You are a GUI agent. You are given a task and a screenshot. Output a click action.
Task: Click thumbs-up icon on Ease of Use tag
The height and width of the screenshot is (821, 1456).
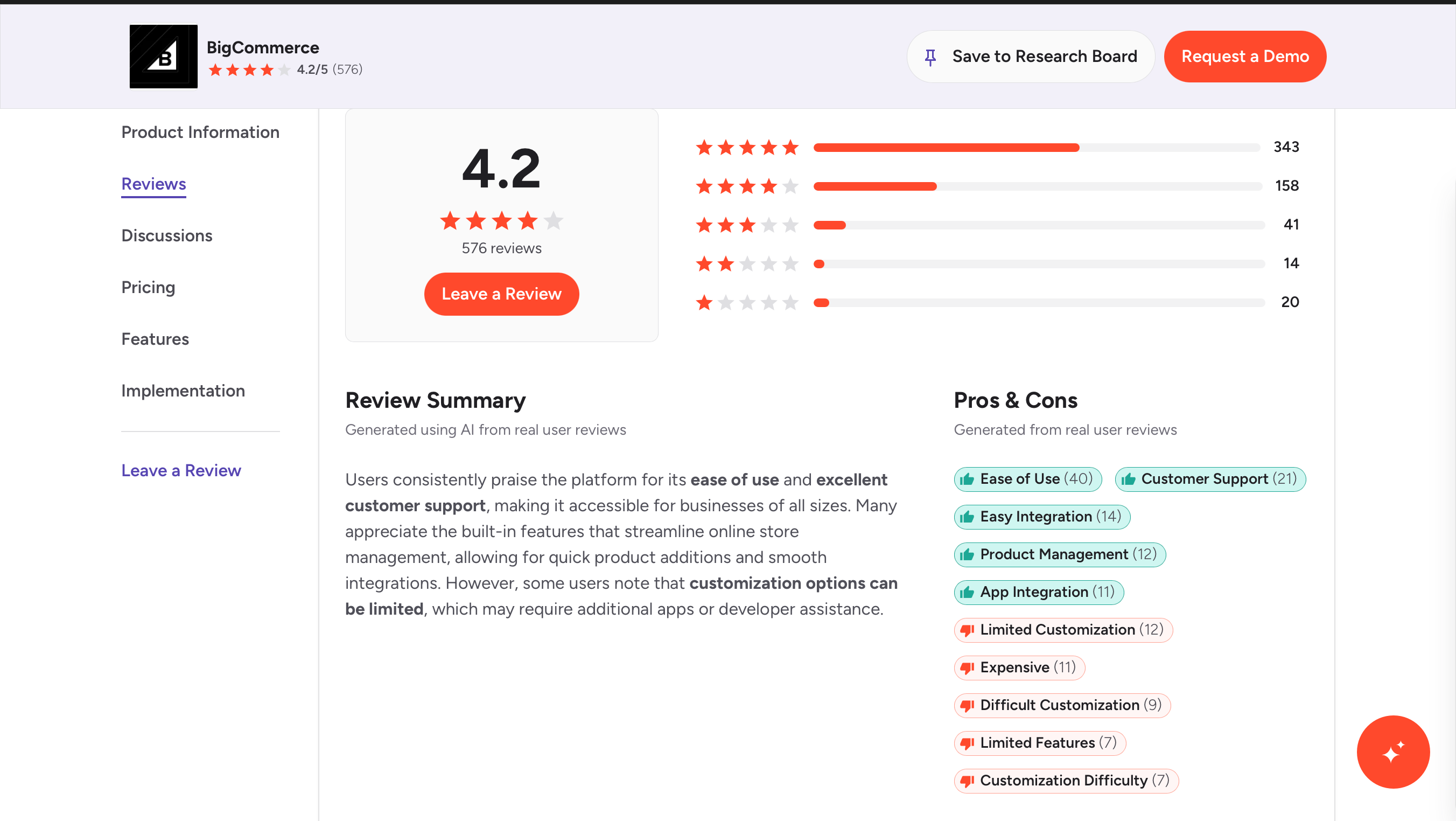pos(967,479)
